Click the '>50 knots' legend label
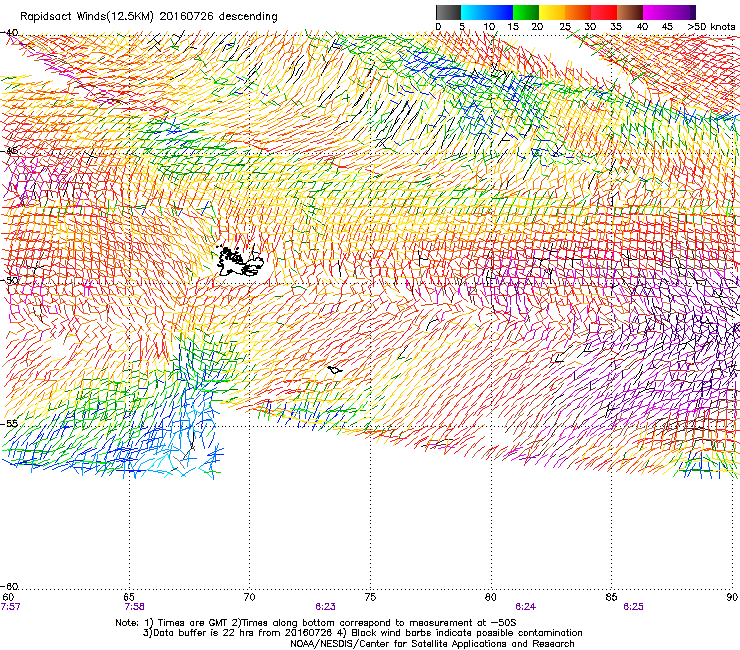This screenshot has height=650, width=740. pos(711,26)
